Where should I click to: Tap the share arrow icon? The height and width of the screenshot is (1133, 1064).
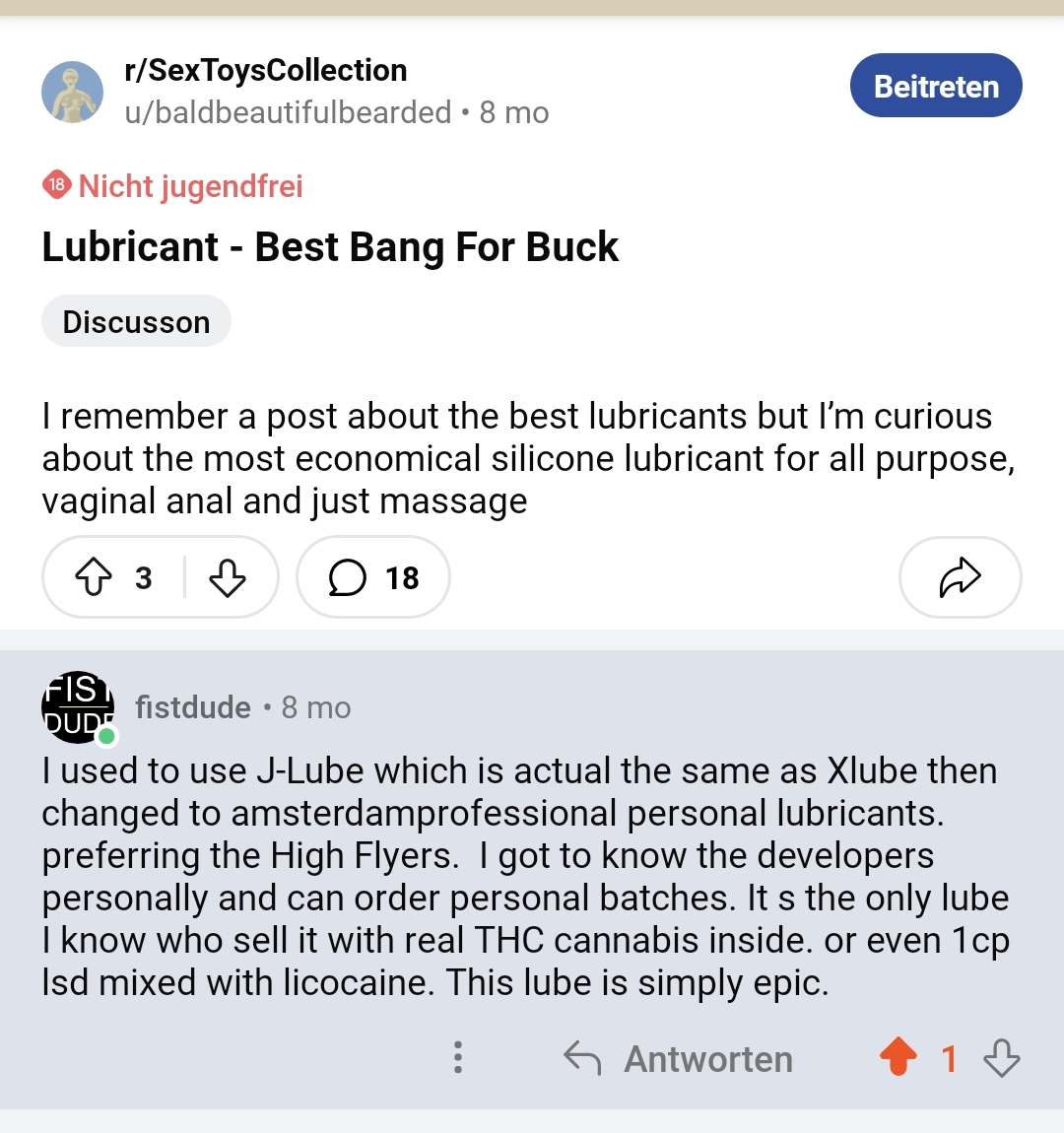(x=960, y=577)
